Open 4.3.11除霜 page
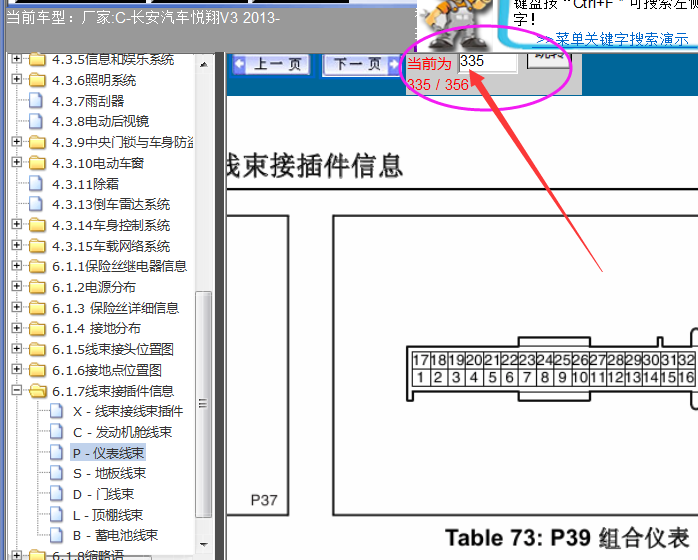698x560 pixels. click(x=85, y=184)
